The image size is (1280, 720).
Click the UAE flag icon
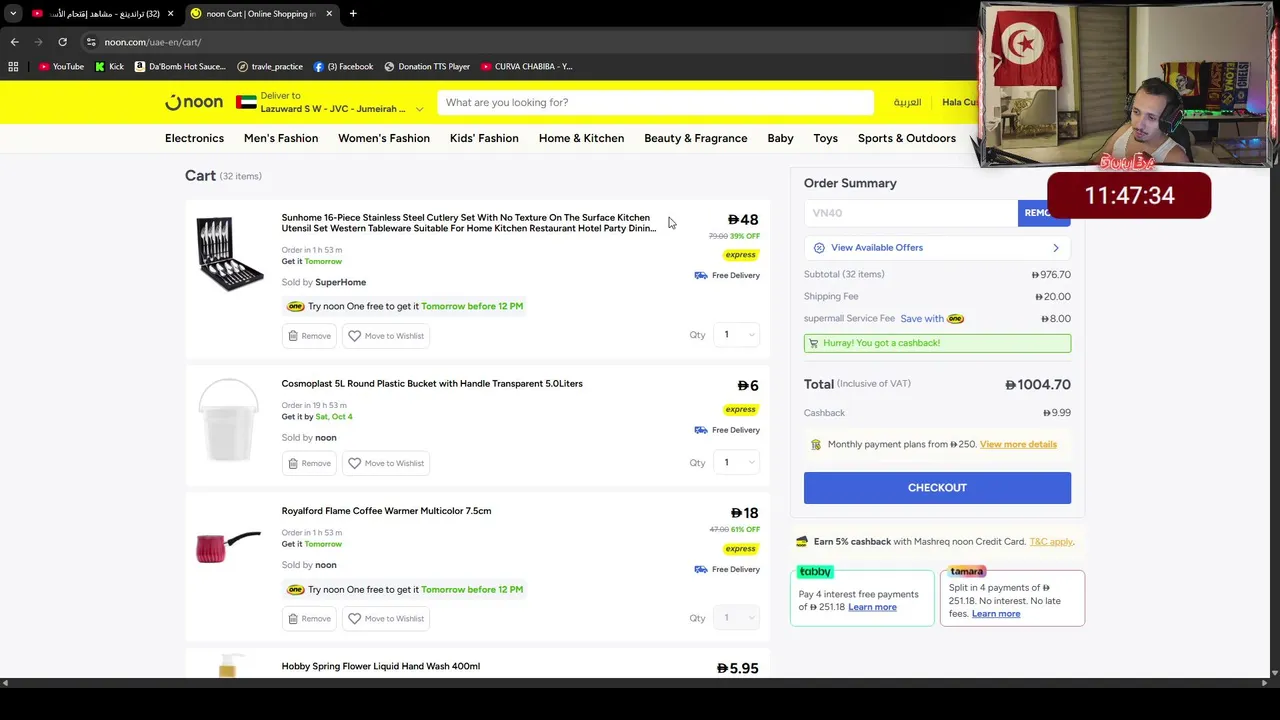click(x=246, y=102)
